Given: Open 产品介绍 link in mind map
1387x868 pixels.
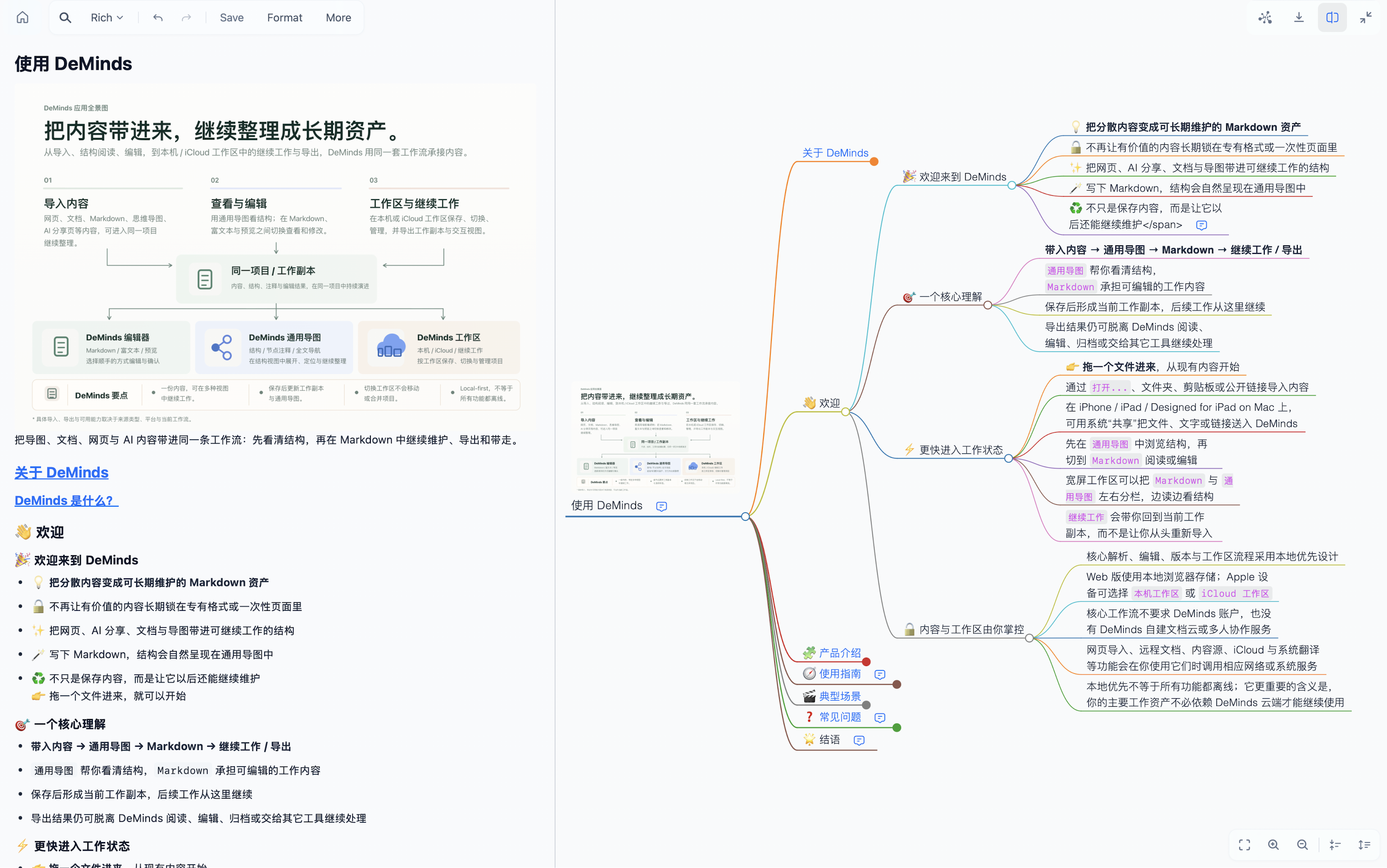Looking at the screenshot, I should click(x=839, y=653).
